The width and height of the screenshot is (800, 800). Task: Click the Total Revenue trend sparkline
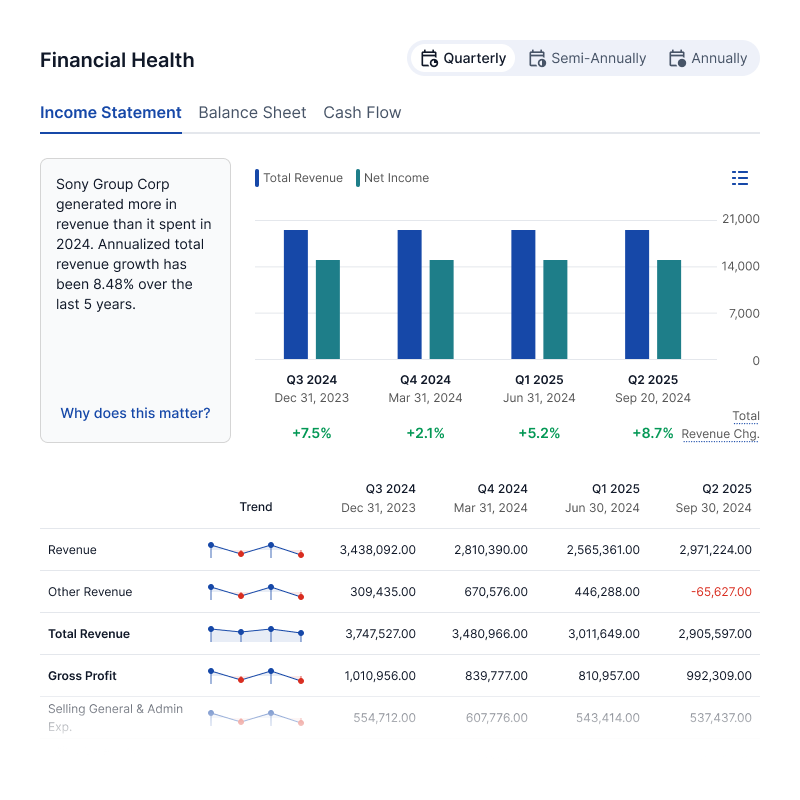pos(255,634)
